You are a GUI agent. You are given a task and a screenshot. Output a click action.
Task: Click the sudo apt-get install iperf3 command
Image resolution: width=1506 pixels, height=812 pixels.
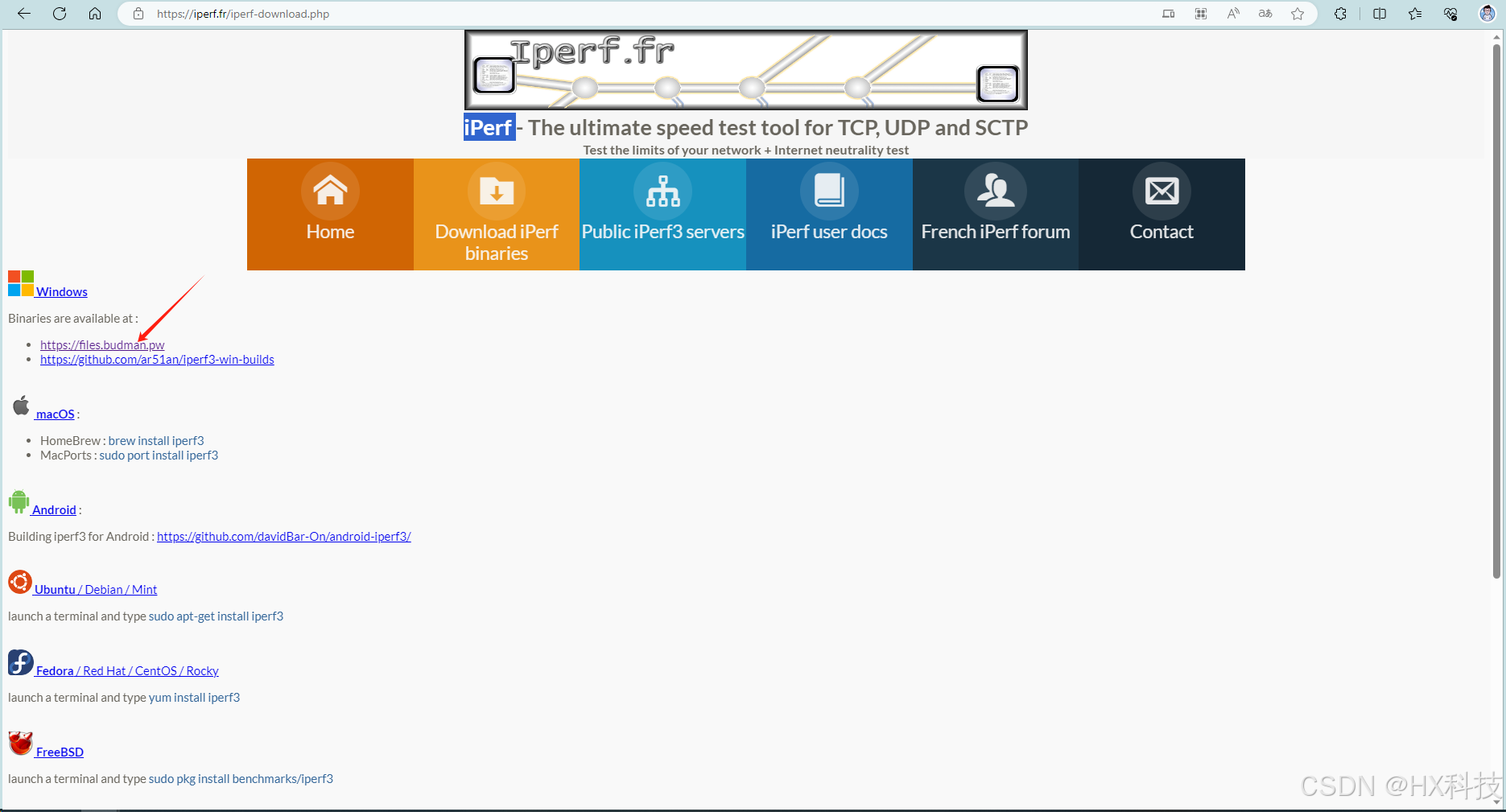pos(216,616)
